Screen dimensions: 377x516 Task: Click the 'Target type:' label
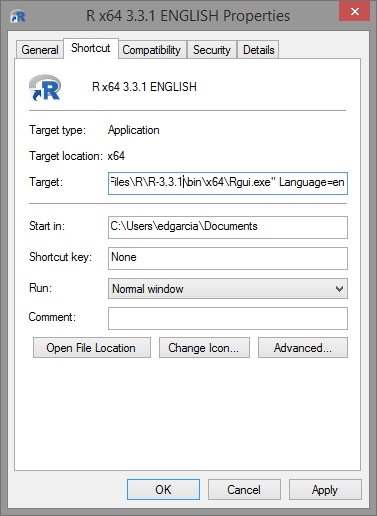coord(57,130)
